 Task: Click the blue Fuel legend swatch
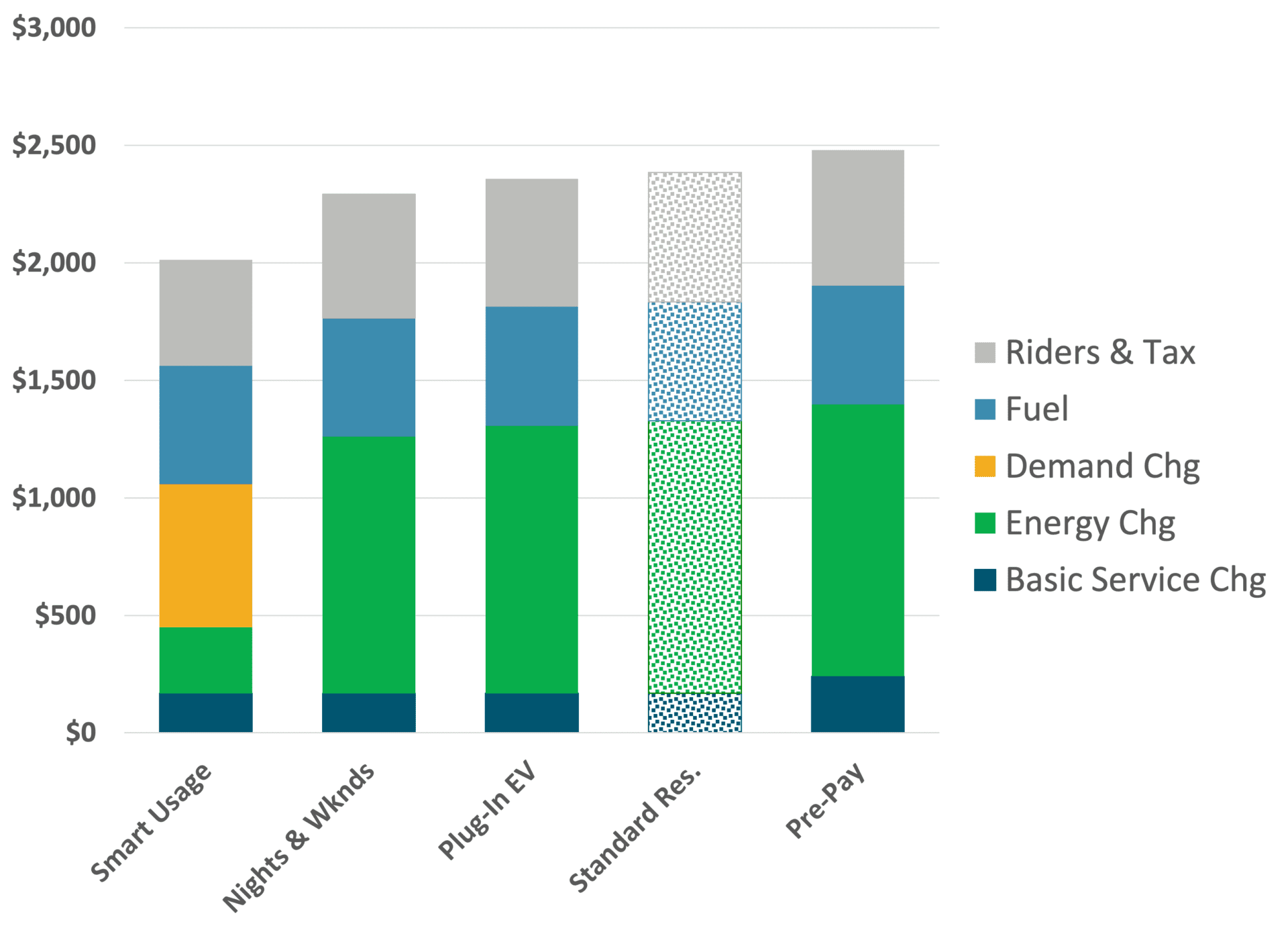(984, 409)
